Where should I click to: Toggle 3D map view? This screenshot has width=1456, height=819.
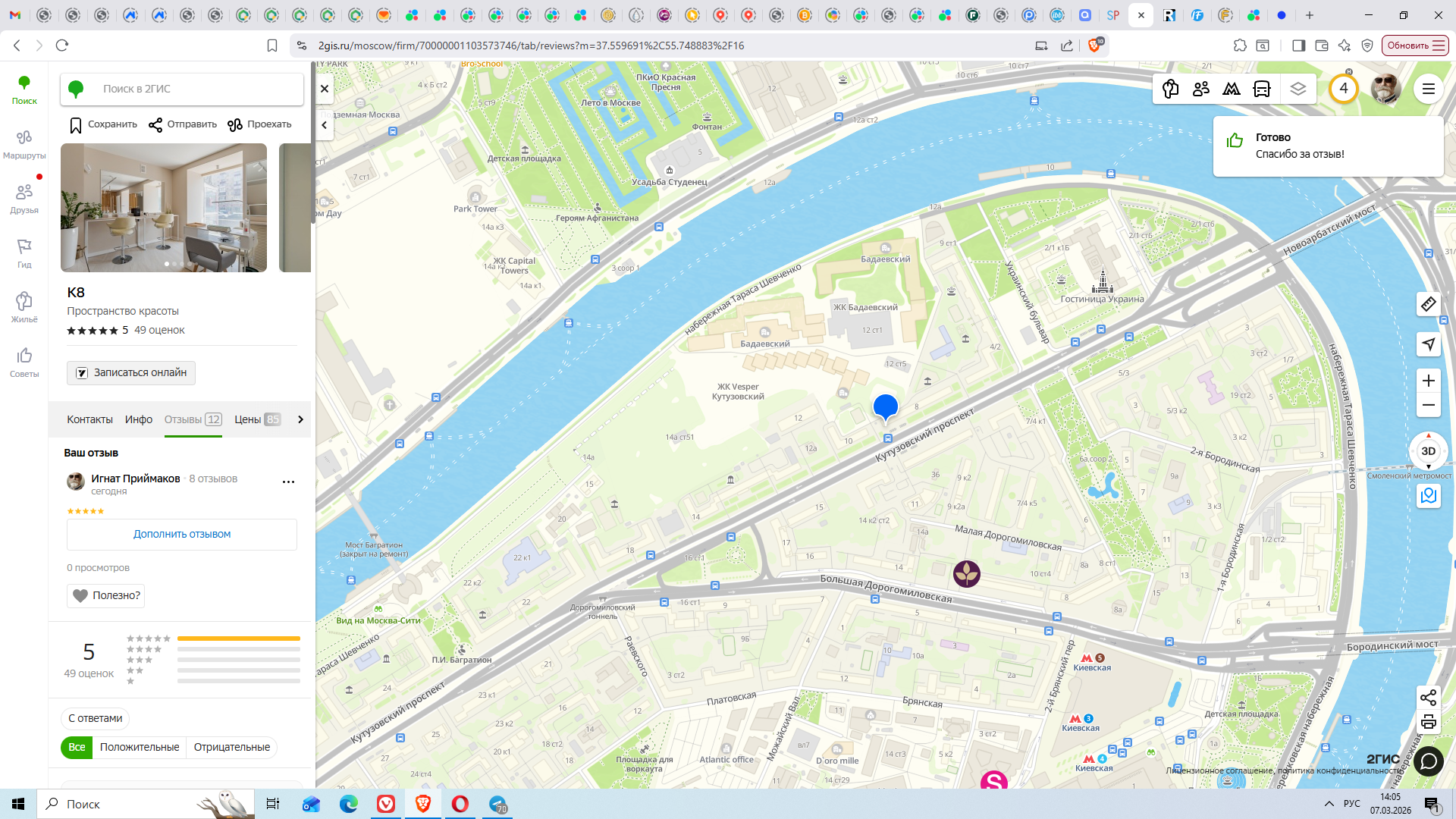coord(1429,451)
